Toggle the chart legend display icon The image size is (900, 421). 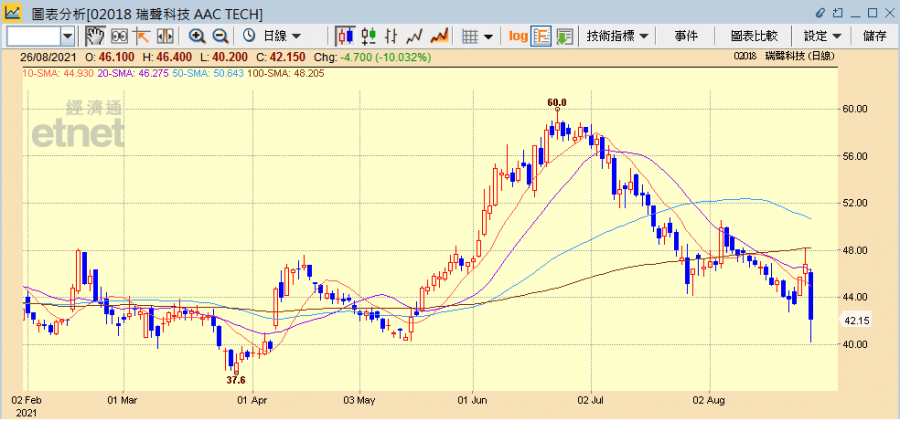541,36
